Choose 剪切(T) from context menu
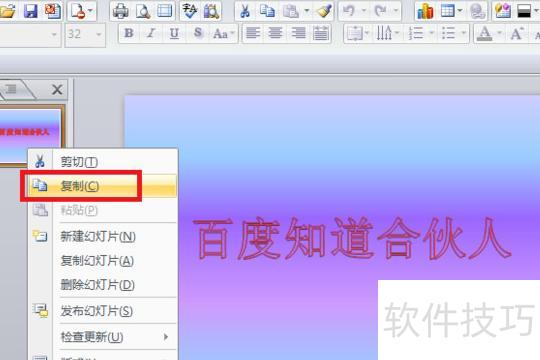 pos(103,162)
